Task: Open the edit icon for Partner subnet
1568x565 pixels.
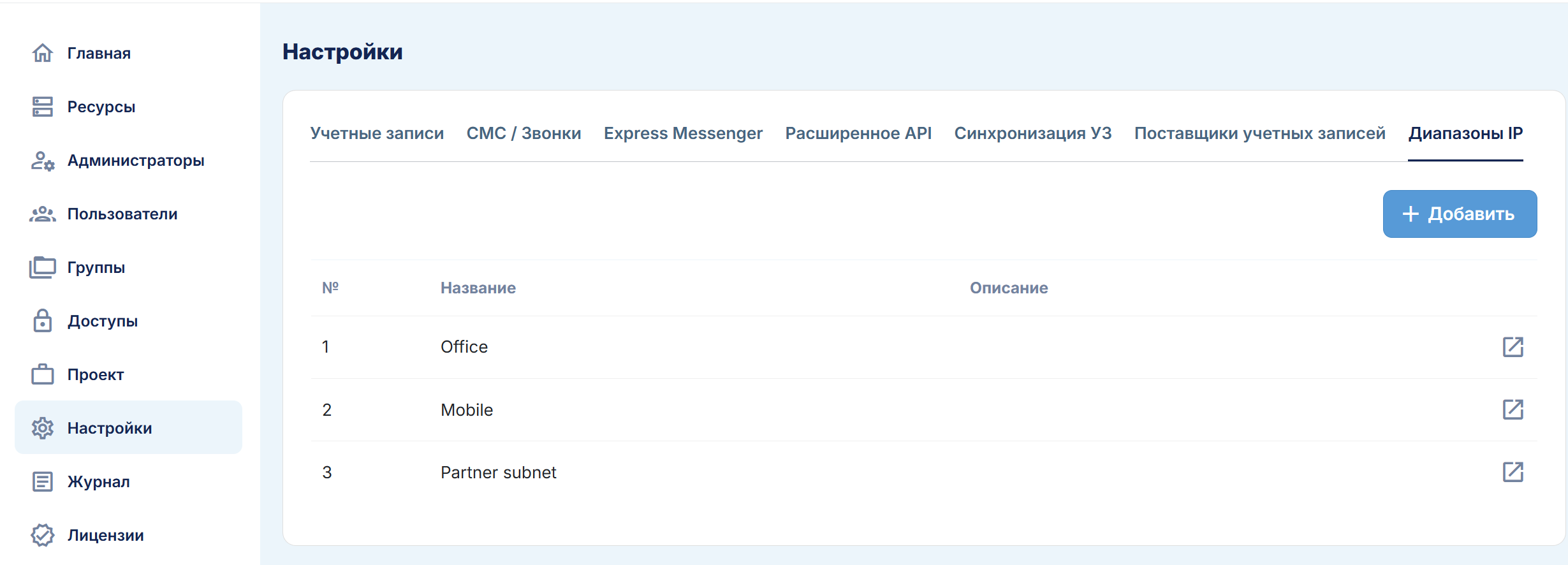Action: click(x=1513, y=472)
